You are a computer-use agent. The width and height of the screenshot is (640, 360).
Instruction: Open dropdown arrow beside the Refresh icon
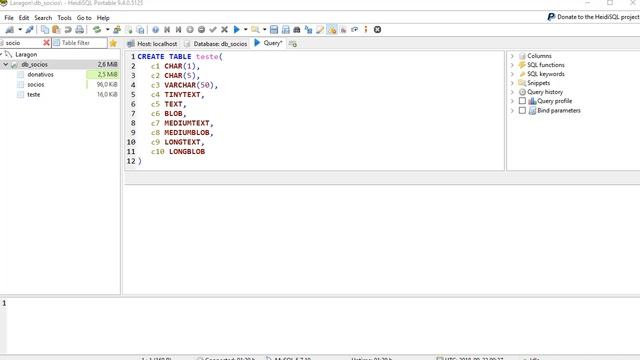click(107, 30)
